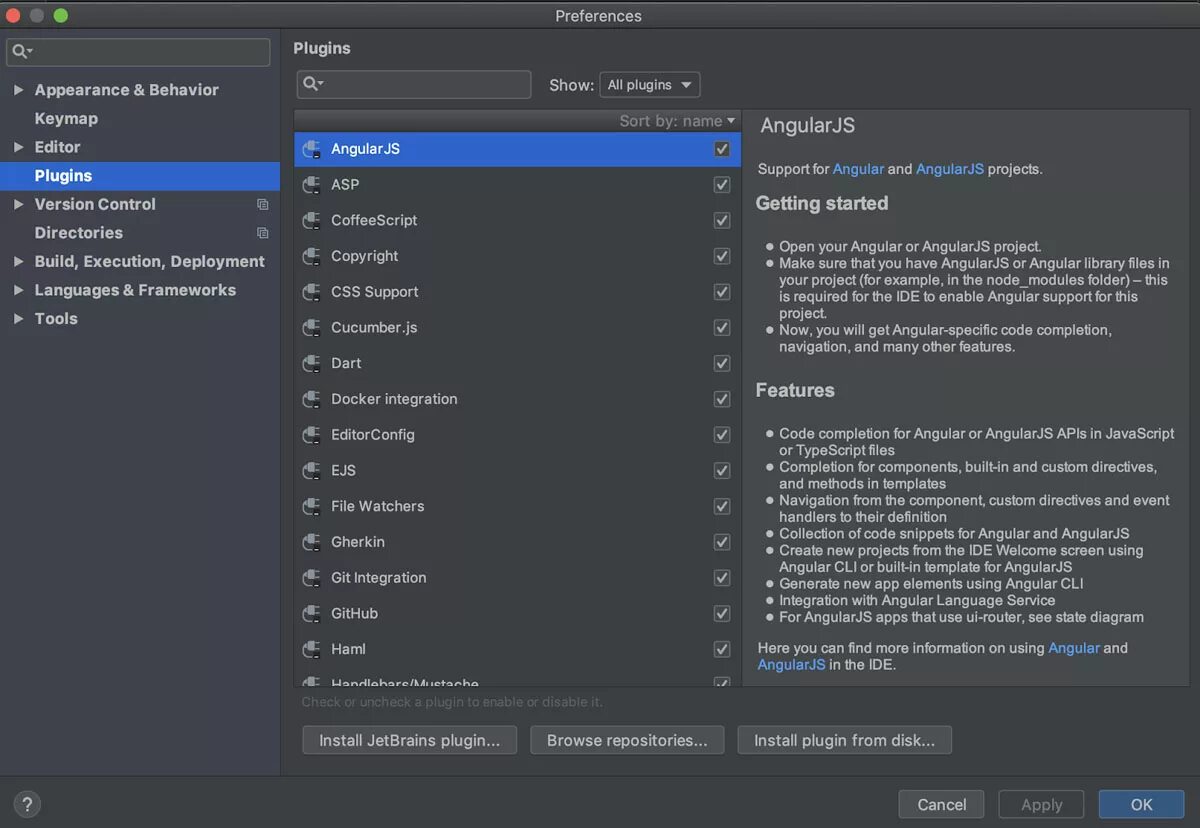Open the AngularJS link in description
This screenshot has height=828, width=1200.
(949, 169)
